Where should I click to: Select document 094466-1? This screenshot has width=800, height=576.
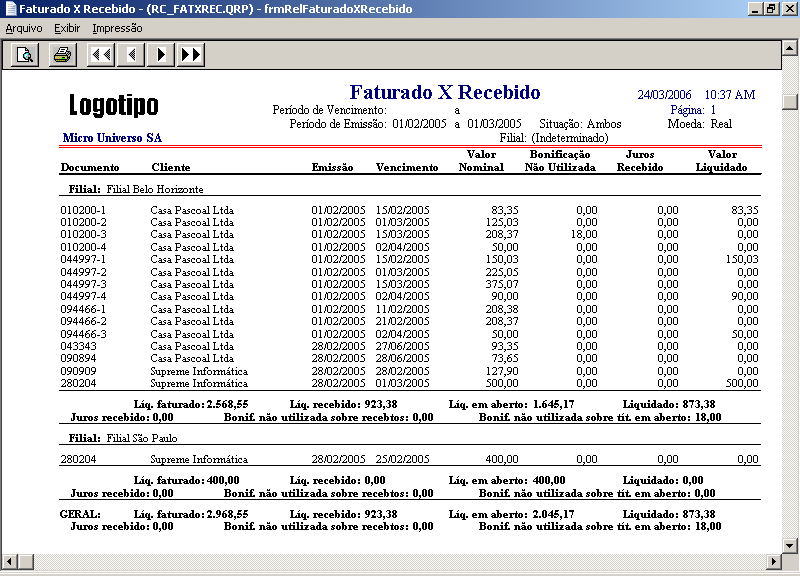coord(83,309)
